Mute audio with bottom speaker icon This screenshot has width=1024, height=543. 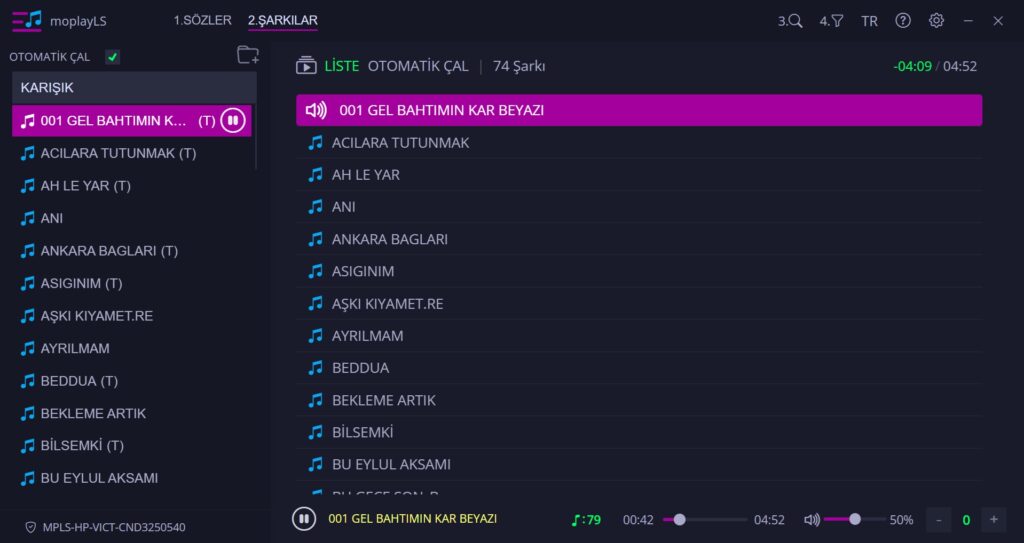click(812, 519)
